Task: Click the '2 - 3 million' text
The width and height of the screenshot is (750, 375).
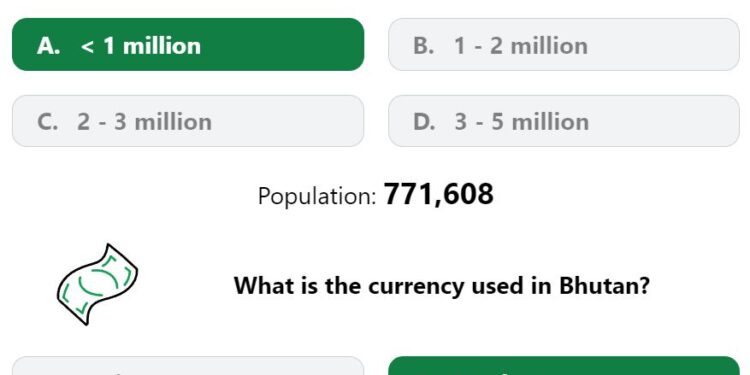Action: pos(144,122)
